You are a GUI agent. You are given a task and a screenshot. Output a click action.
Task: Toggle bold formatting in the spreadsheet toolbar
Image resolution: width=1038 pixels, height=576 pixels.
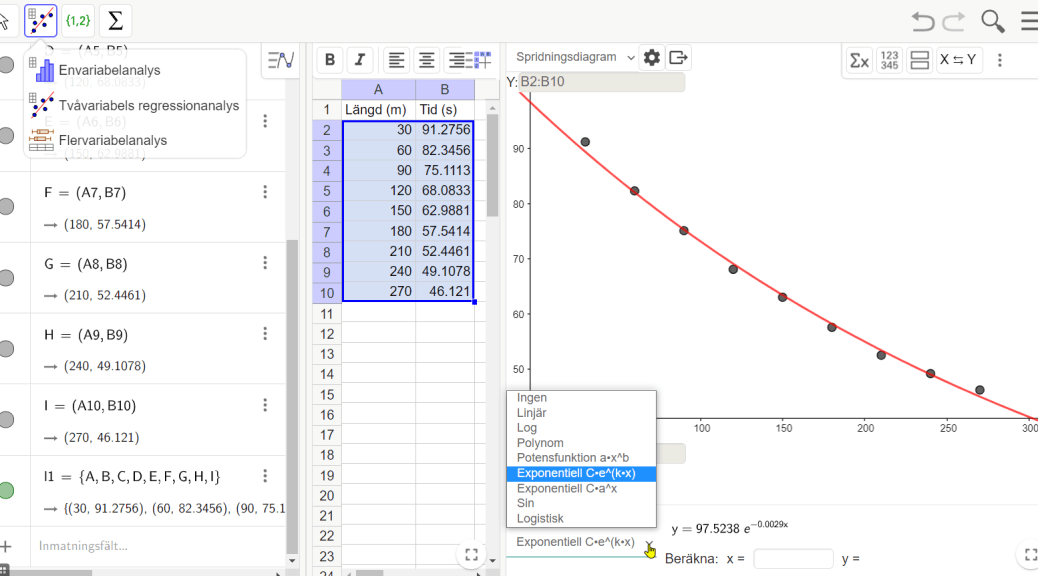(x=330, y=60)
